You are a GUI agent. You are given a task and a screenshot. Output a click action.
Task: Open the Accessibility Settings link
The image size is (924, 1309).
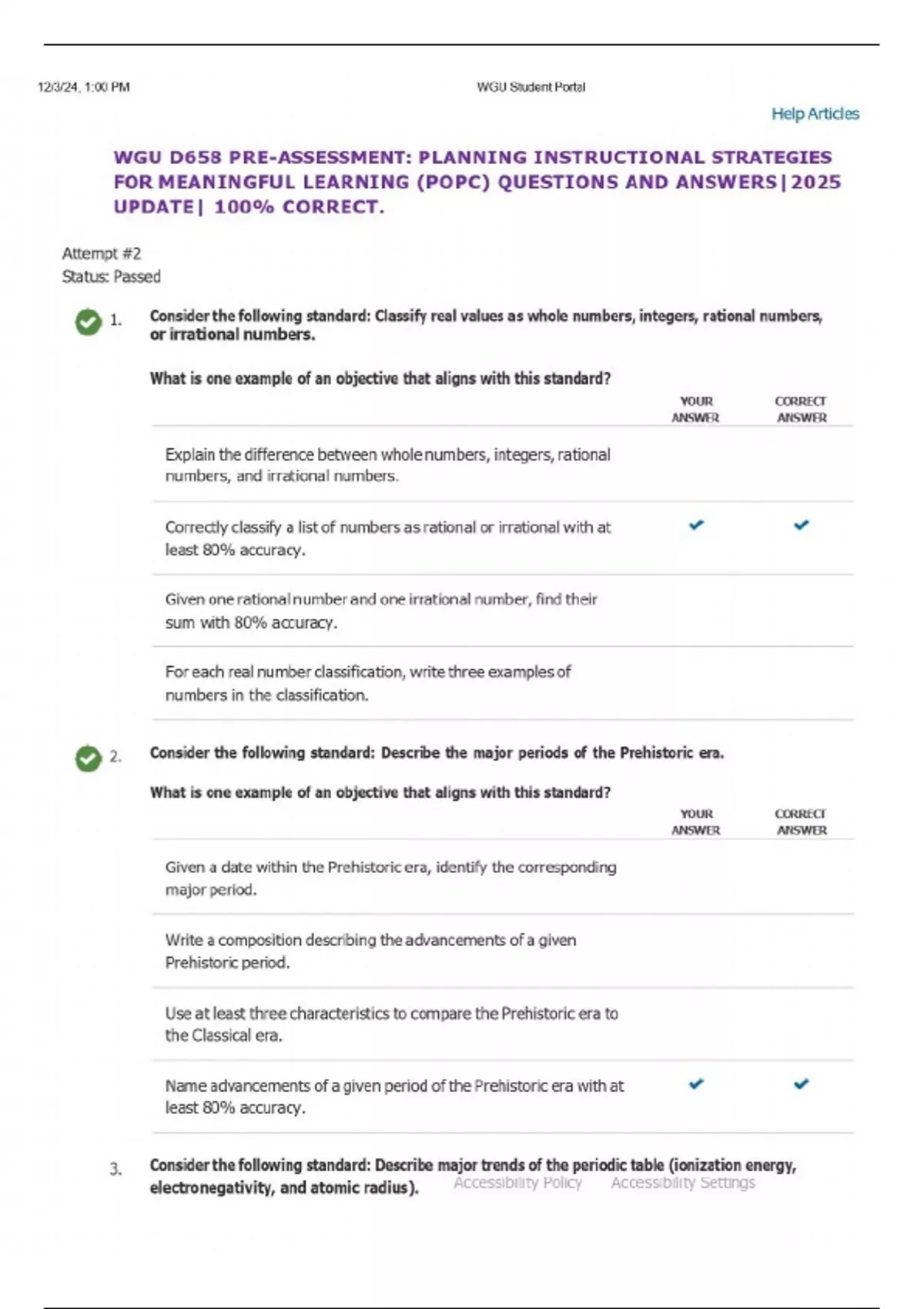(683, 1183)
